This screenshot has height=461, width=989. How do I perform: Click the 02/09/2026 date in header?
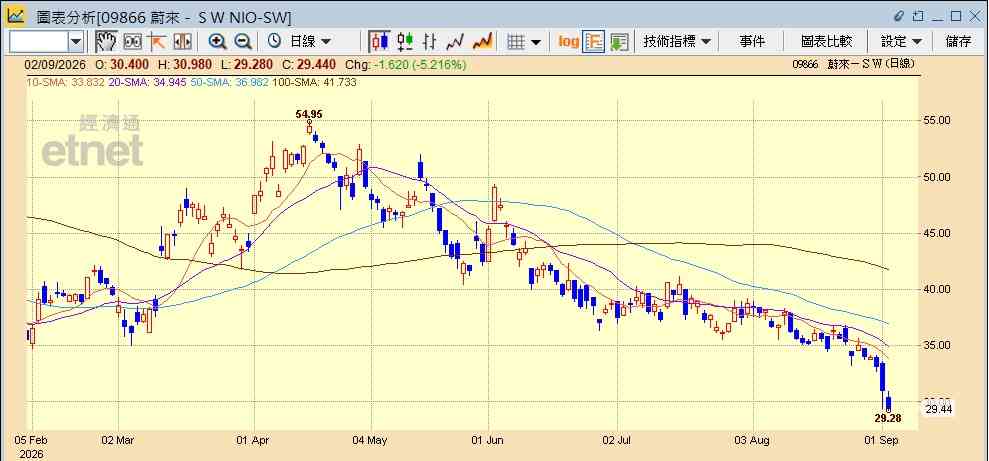pos(56,64)
